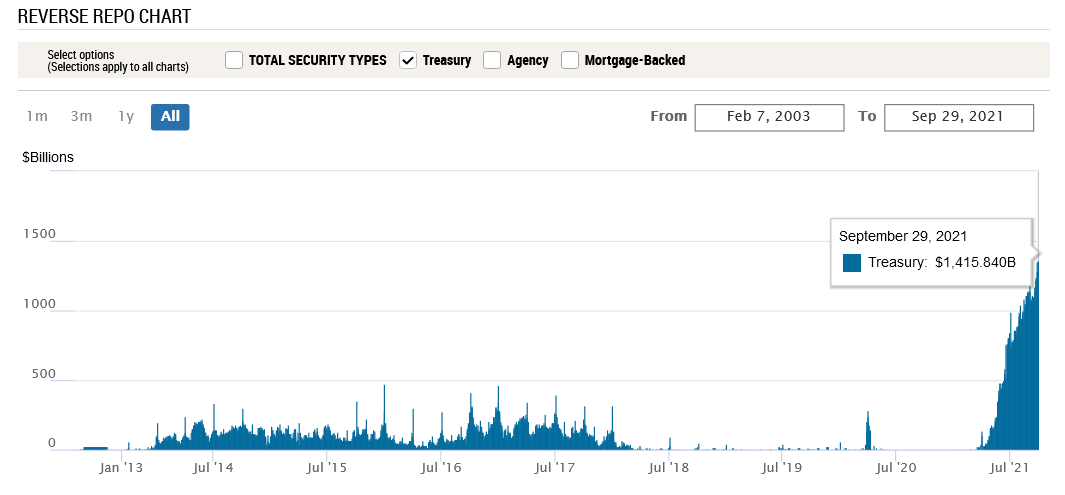The width and height of the screenshot is (1065, 495).
Task: Click the Jul '21 axis label
Action: click(x=1011, y=466)
